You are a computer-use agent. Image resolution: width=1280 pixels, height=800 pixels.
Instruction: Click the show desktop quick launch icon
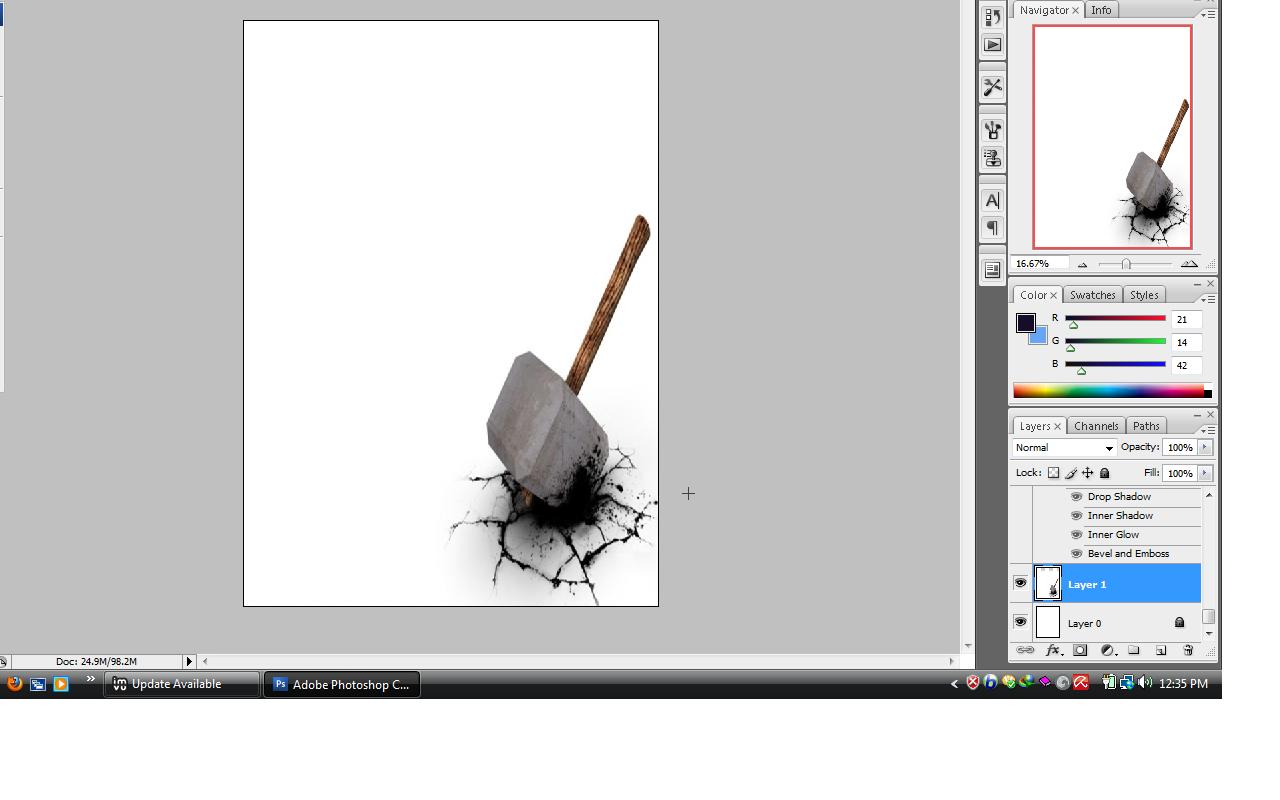coord(38,684)
